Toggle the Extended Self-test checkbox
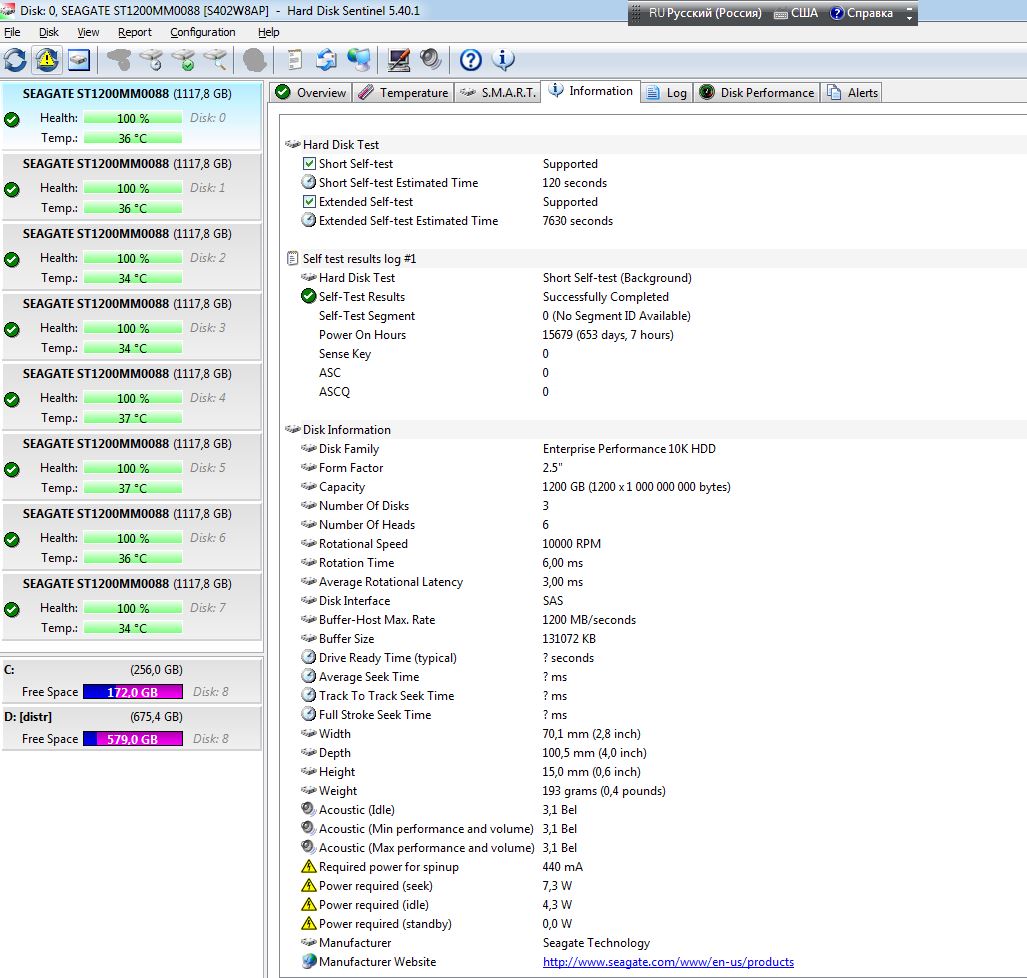The width and height of the screenshot is (1027, 978). click(x=309, y=201)
